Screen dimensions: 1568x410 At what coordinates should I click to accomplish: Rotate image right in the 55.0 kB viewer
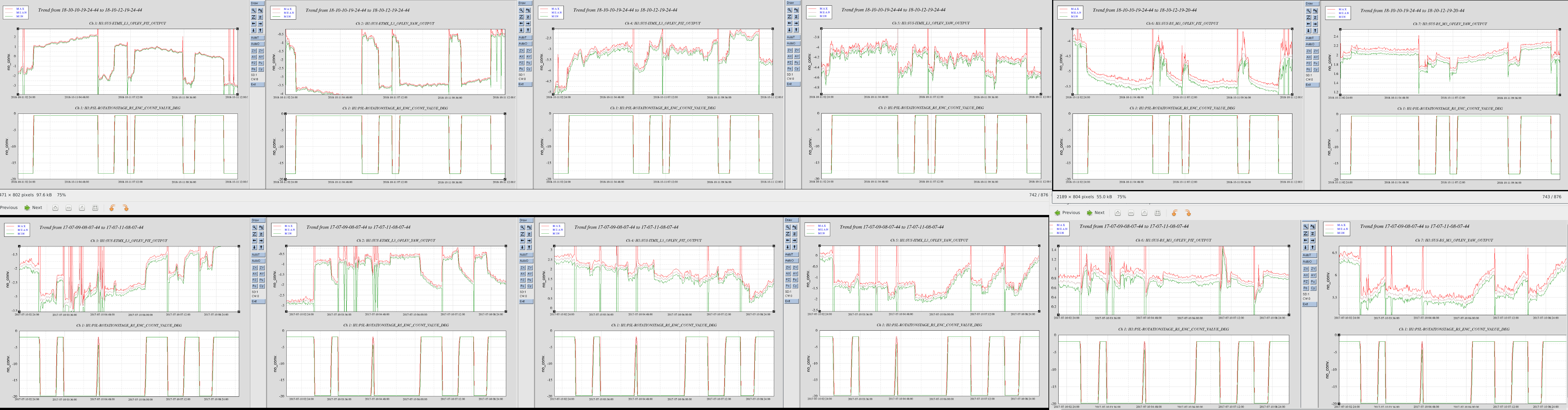[x=1188, y=213]
